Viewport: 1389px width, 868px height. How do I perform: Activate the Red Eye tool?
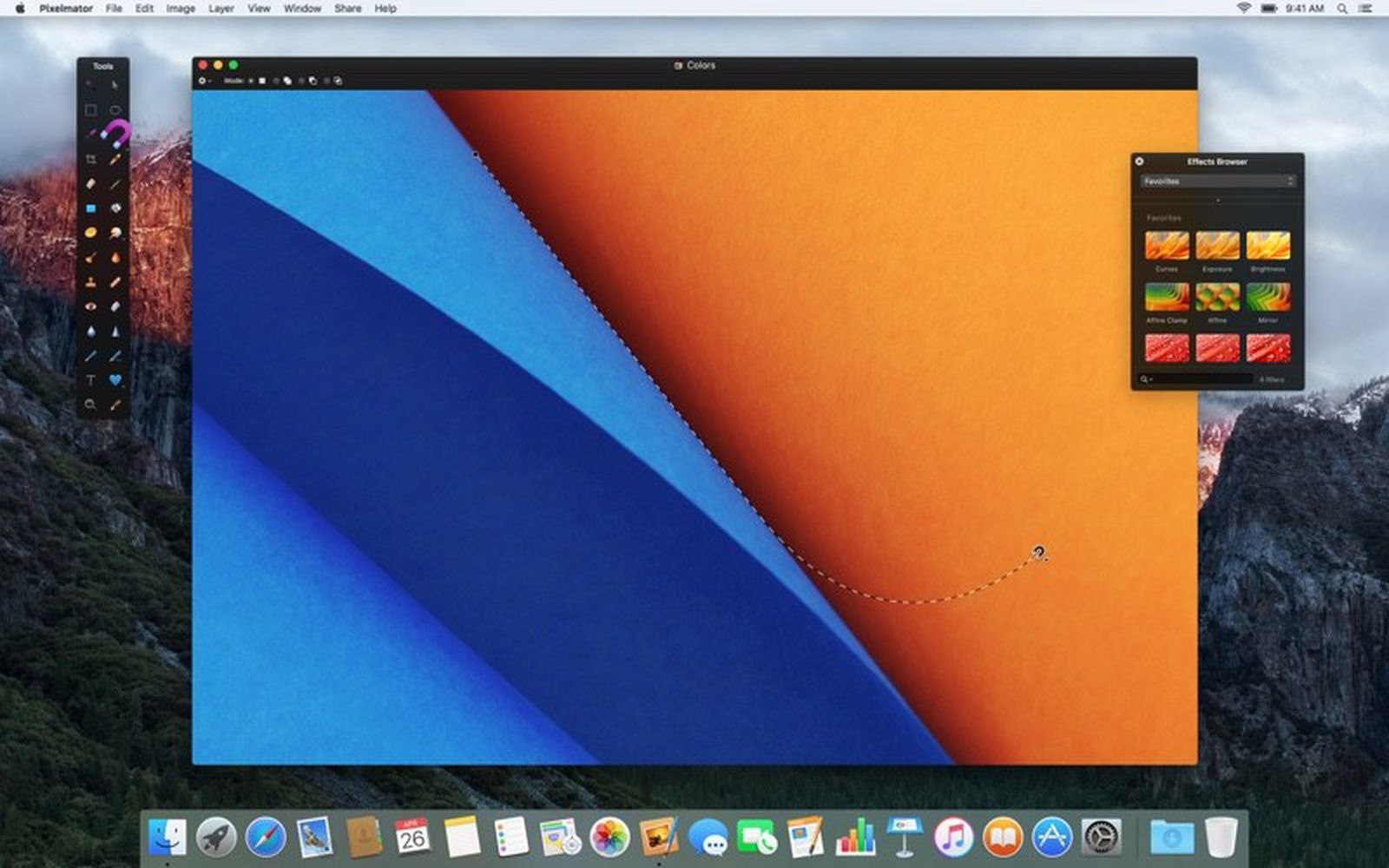pyautogui.click(x=91, y=306)
